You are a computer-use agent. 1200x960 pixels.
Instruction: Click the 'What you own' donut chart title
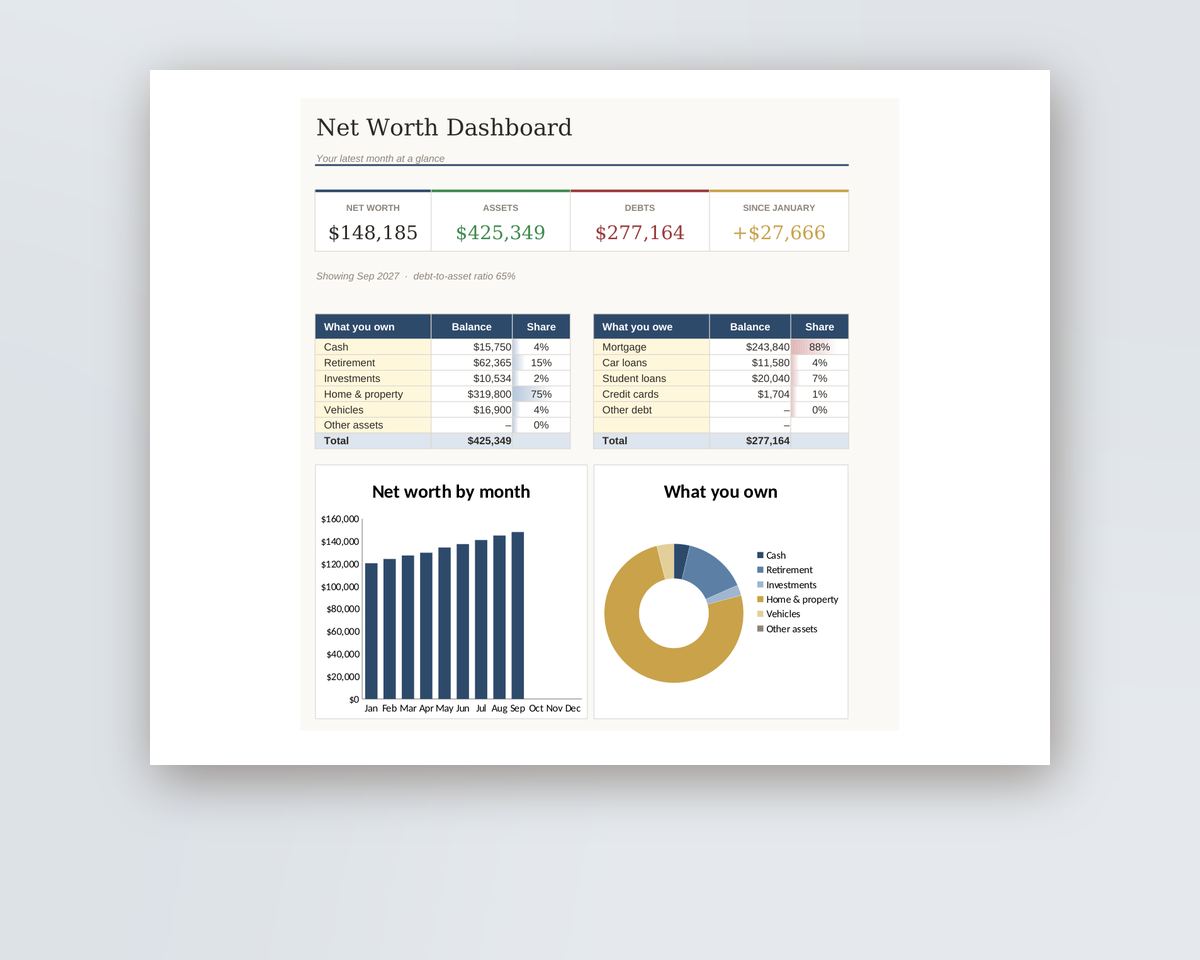pyautogui.click(x=720, y=492)
